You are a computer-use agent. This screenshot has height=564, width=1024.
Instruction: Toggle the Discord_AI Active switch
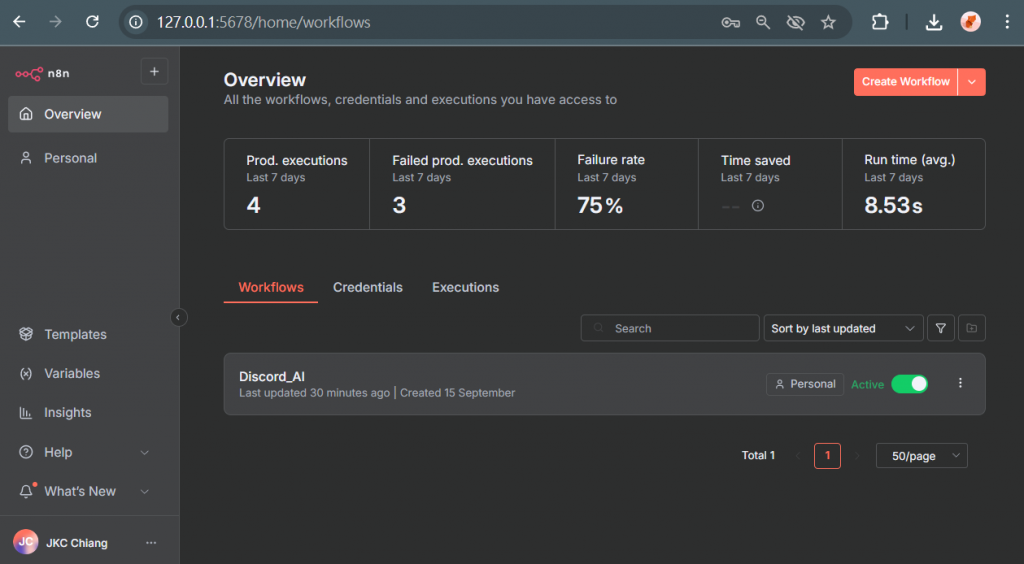click(x=909, y=384)
